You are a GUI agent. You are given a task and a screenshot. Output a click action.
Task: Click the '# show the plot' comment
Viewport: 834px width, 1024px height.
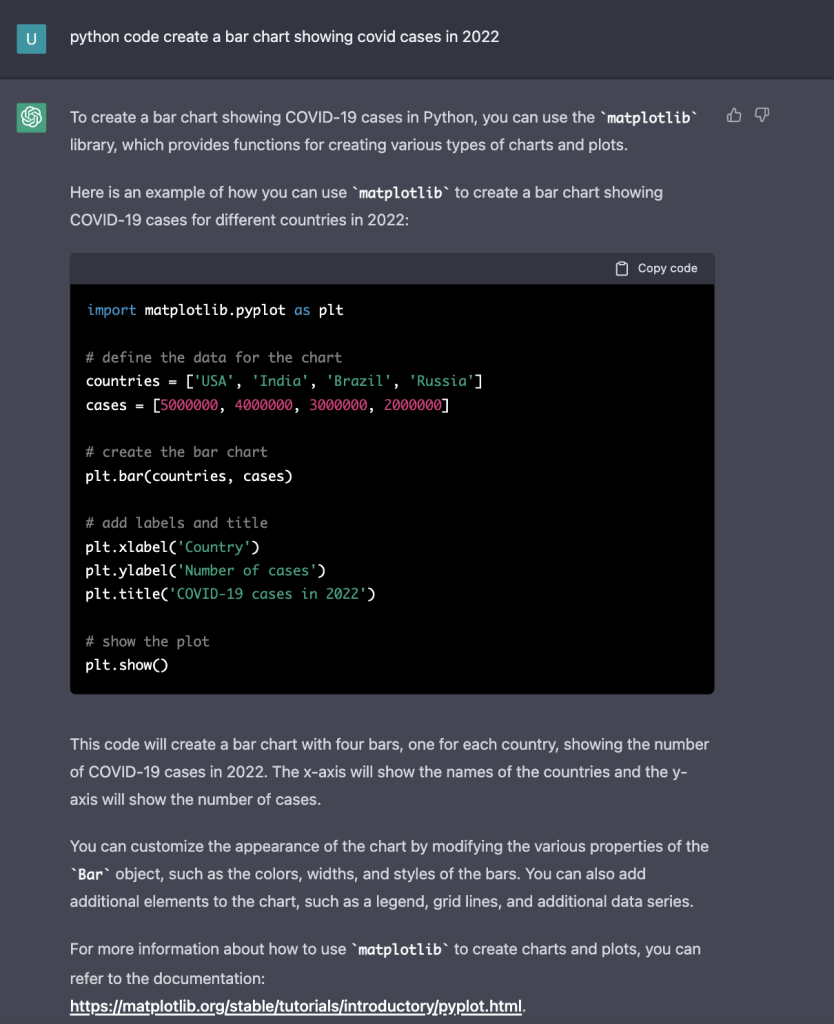[x=147, y=641]
